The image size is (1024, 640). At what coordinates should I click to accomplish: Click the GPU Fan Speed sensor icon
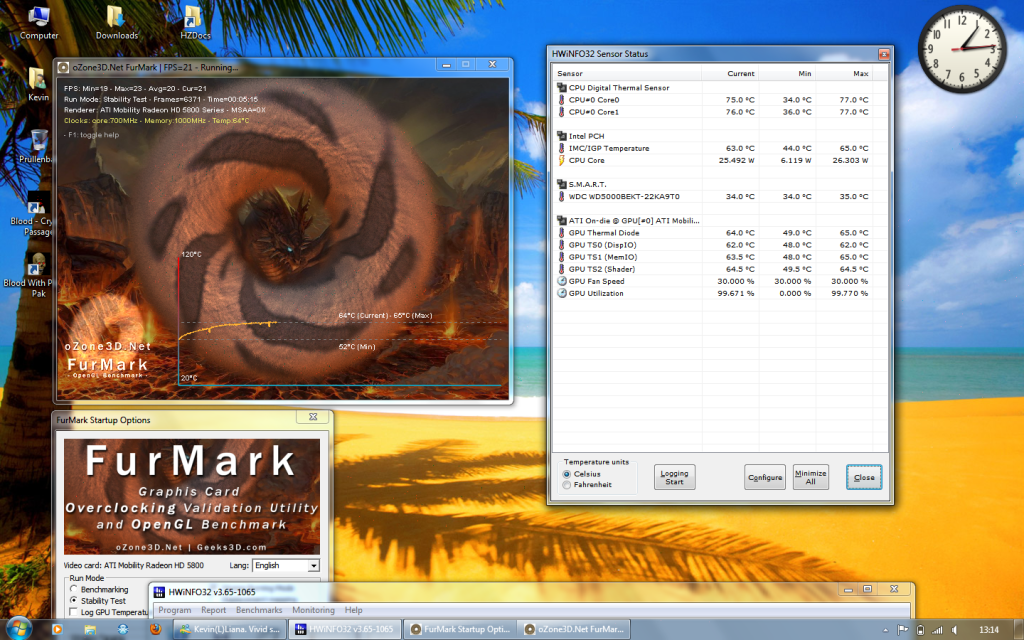pos(562,281)
